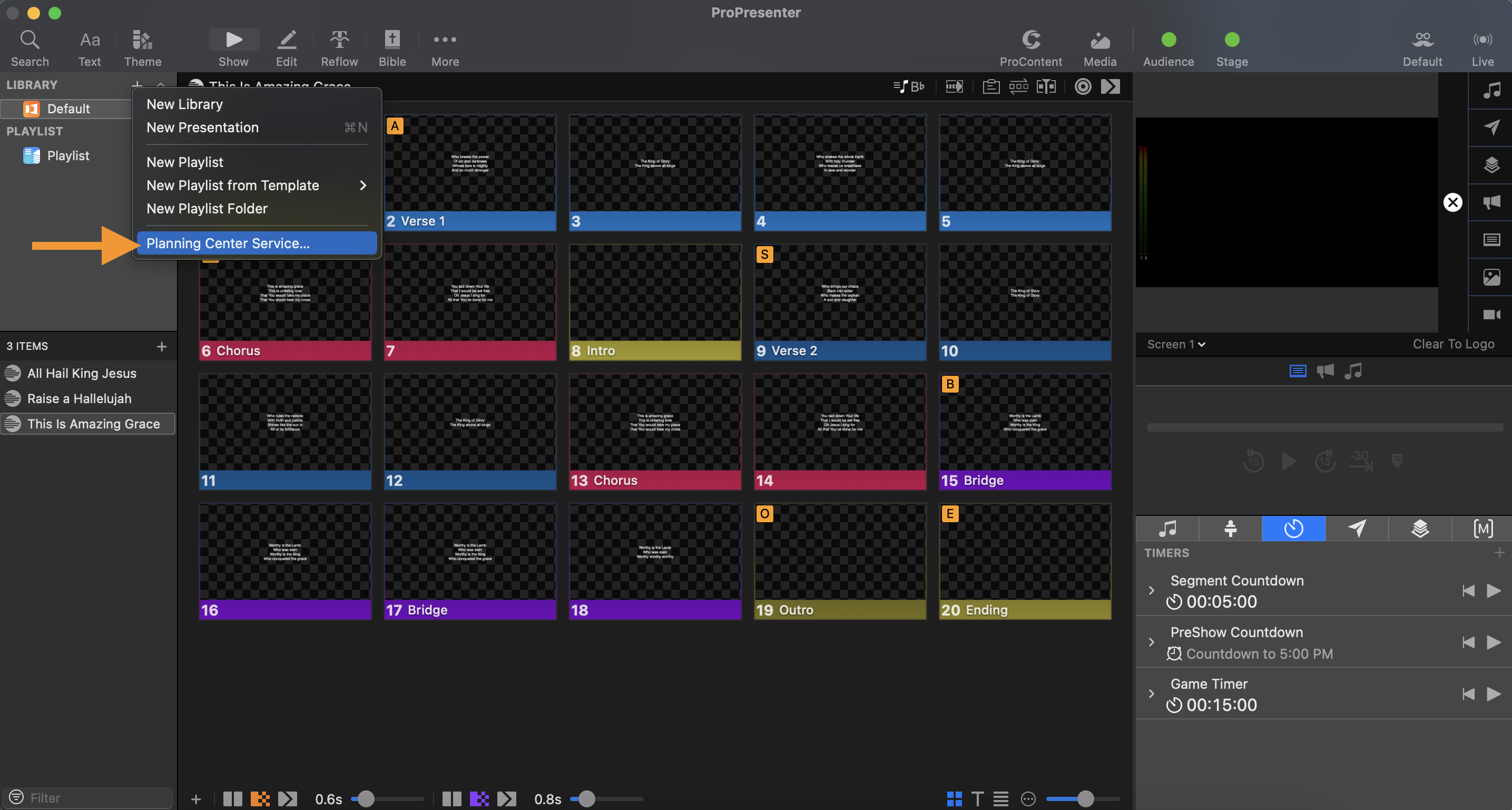The height and width of the screenshot is (810, 1512).
Task: Switch to Edit mode
Action: (x=287, y=48)
